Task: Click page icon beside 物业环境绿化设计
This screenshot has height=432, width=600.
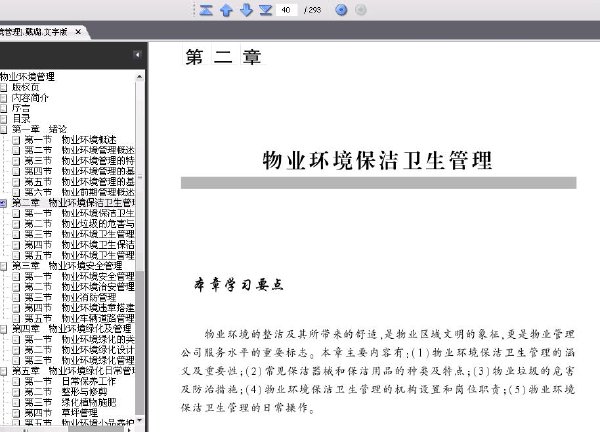Action: coord(16,350)
